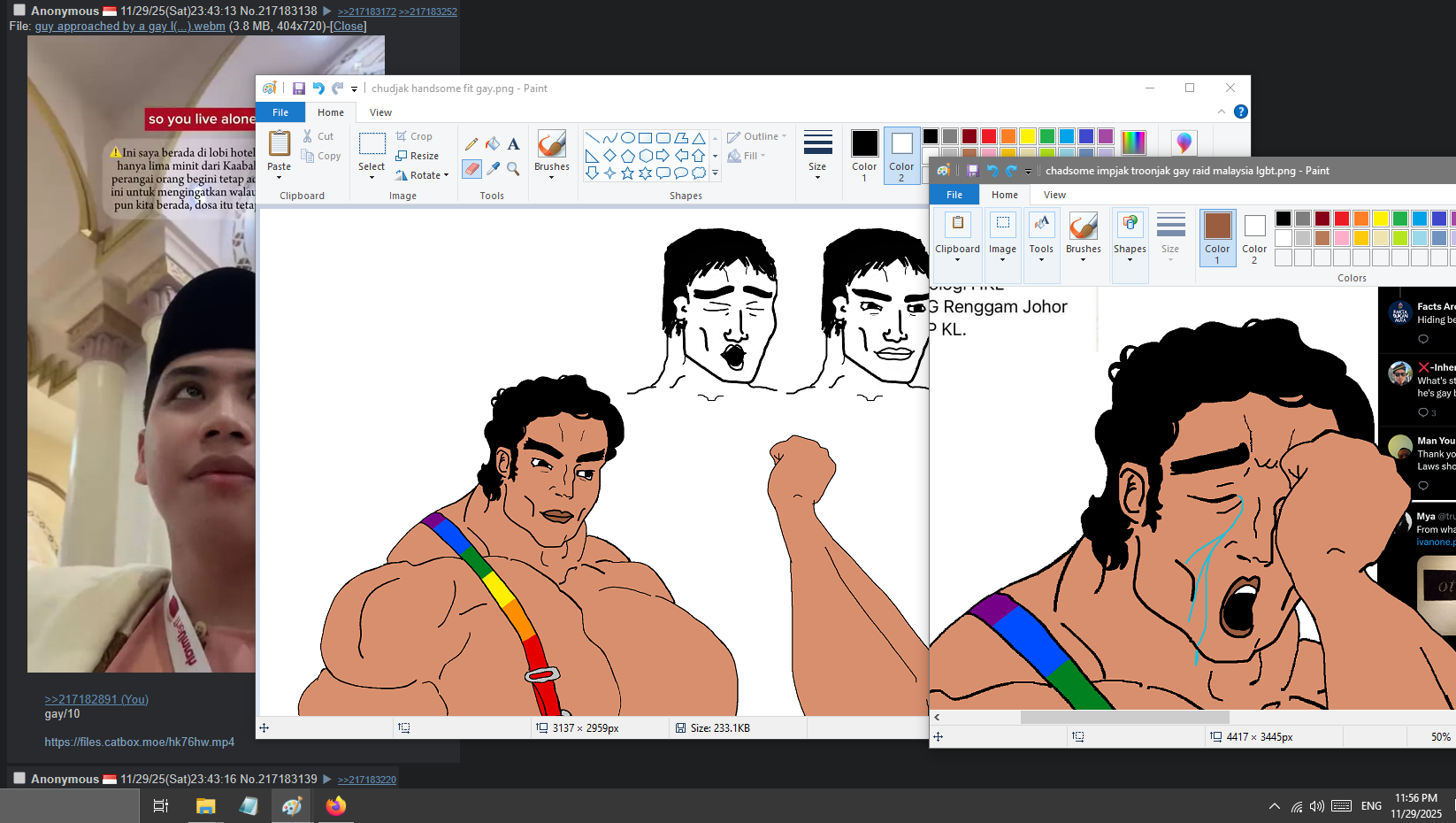Open the catbox.moe hk76hw.mp4 link
This screenshot has height=823, width=1456.
coord(140,742)
